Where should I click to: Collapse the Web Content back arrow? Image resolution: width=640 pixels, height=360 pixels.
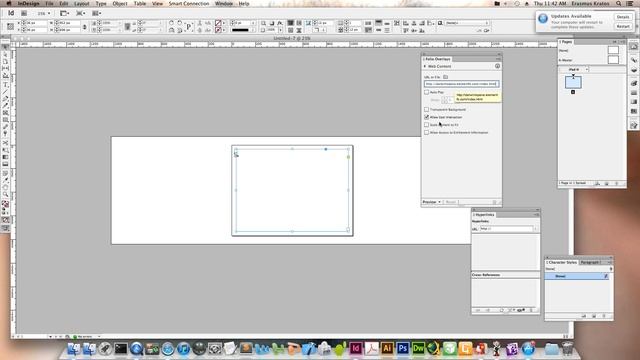pyautogui.click(x=425, y=66)
